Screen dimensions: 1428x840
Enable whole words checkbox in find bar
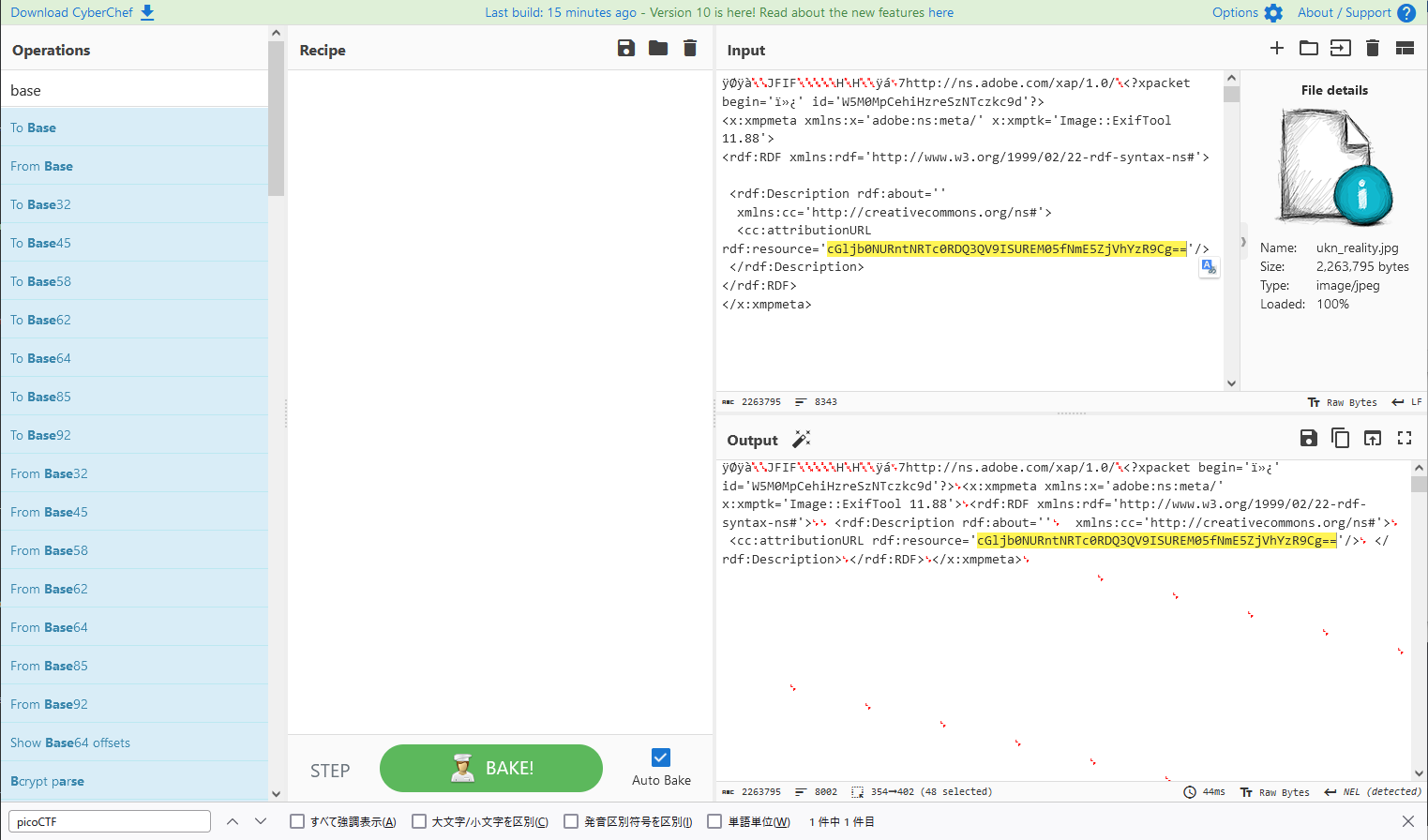click(x=714, y=821)
